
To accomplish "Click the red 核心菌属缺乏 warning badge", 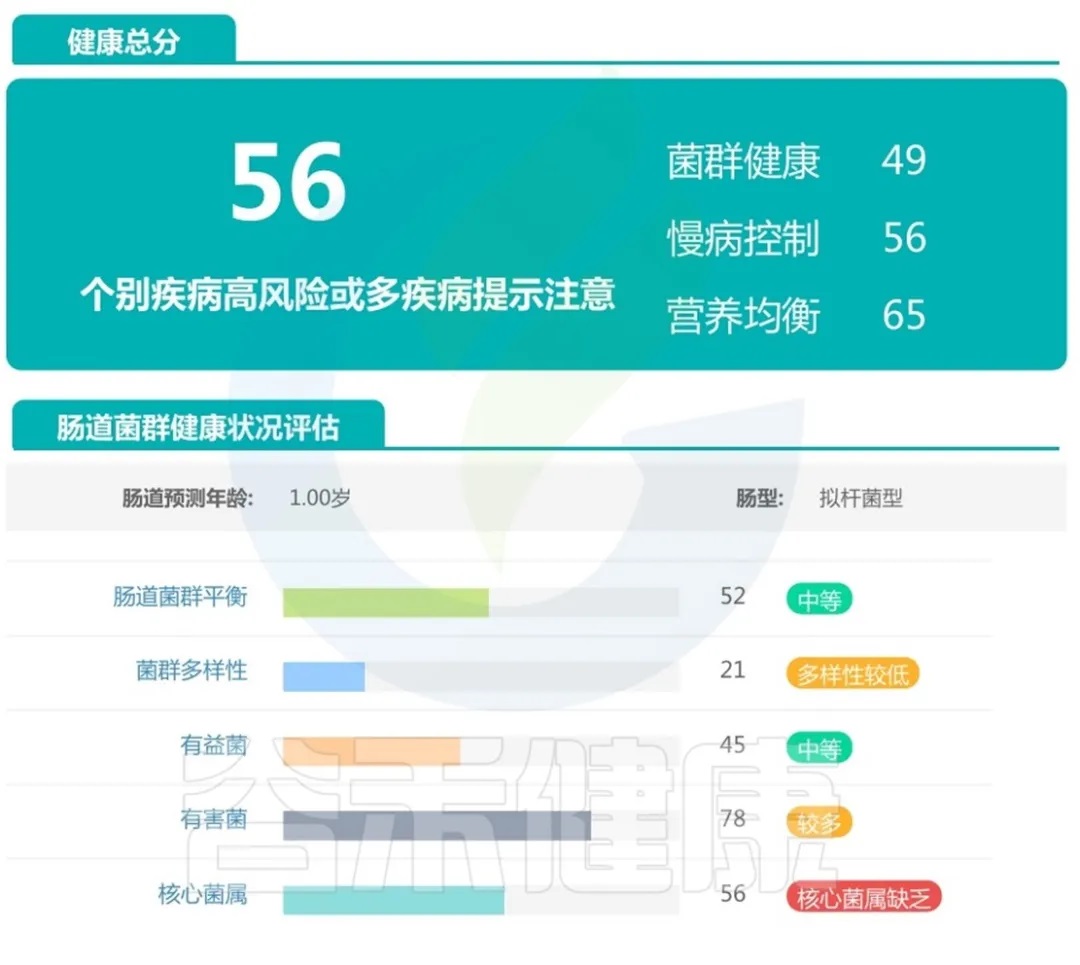I will (x=864, y=897).
